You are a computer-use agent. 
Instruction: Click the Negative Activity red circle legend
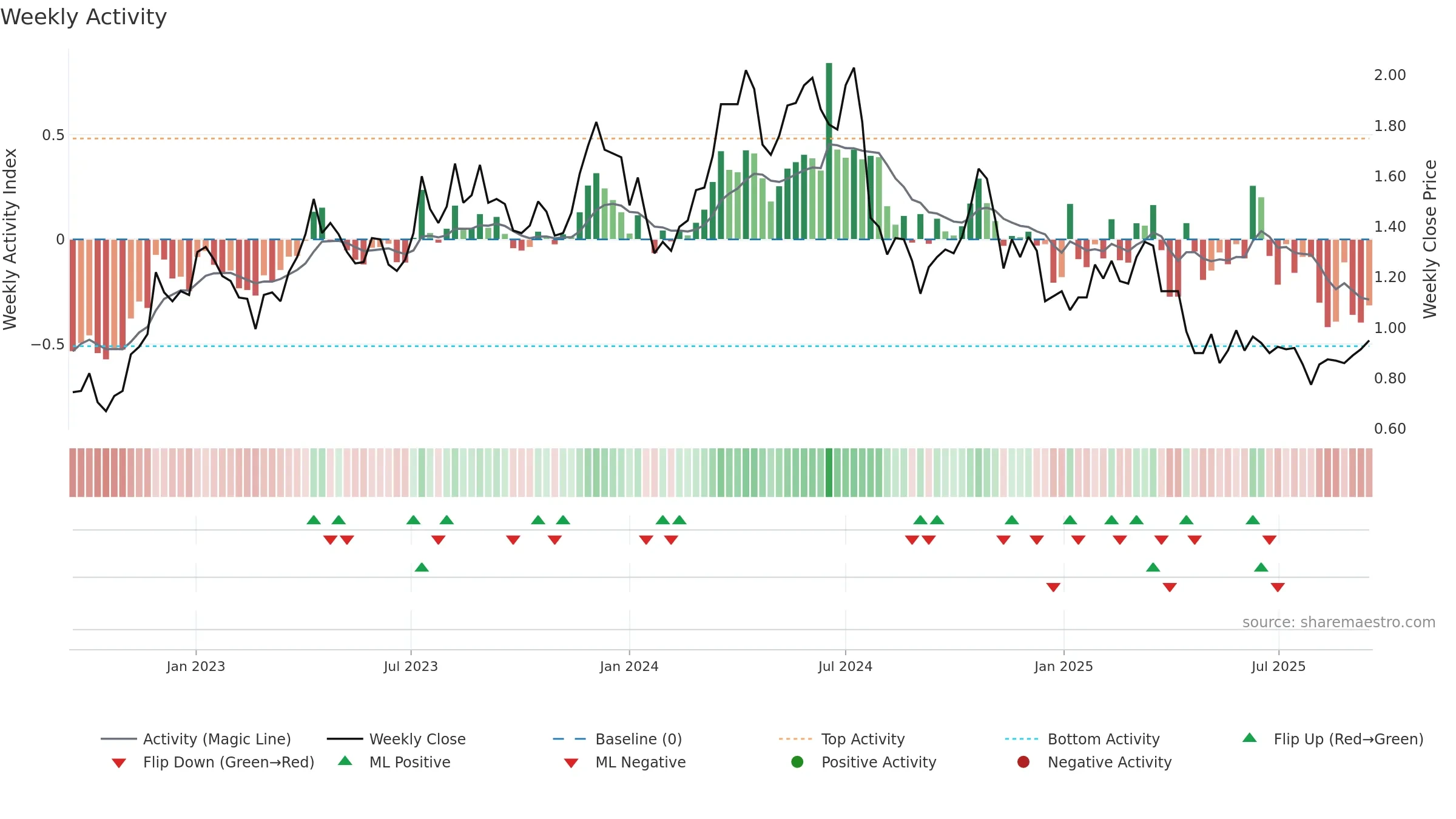point(1023,762)
